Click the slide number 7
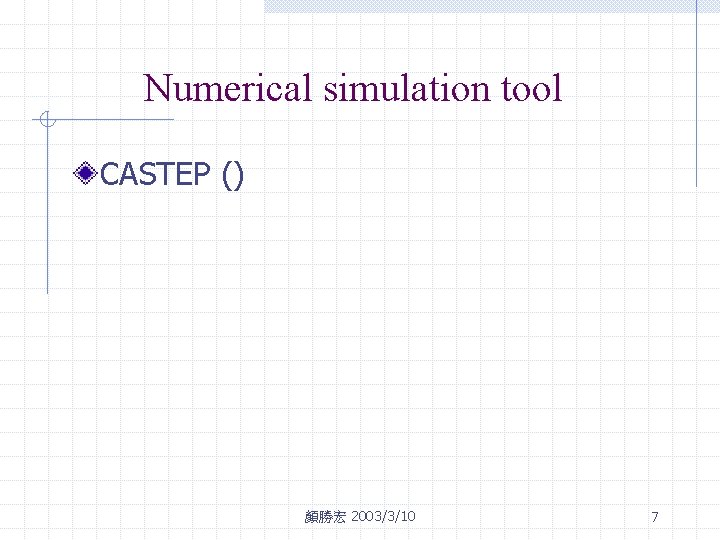This screenshot has height=540, width=720. 655,517
